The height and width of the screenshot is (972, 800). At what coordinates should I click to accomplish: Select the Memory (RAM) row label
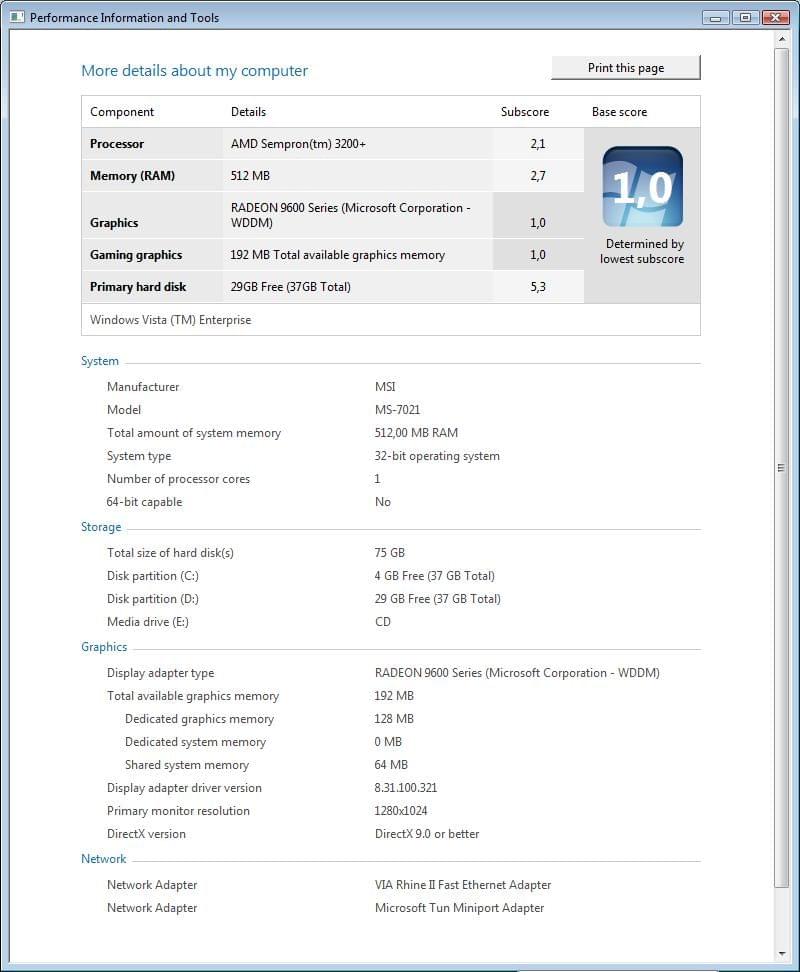(132, 175)
